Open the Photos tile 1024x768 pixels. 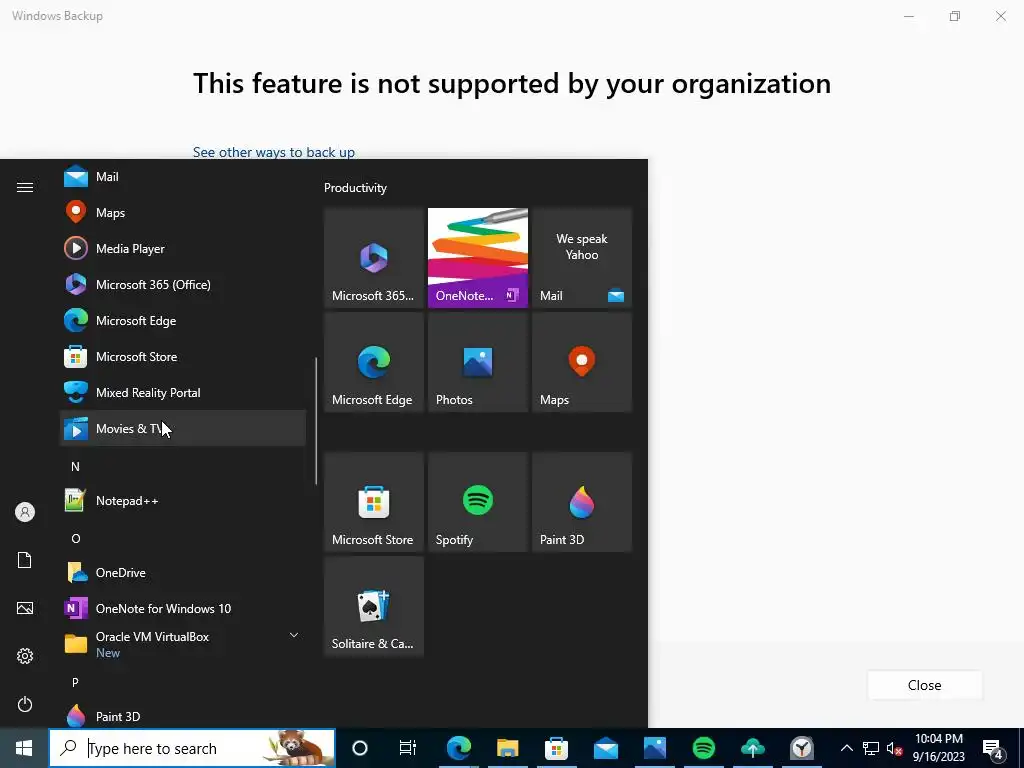[478, 362]
